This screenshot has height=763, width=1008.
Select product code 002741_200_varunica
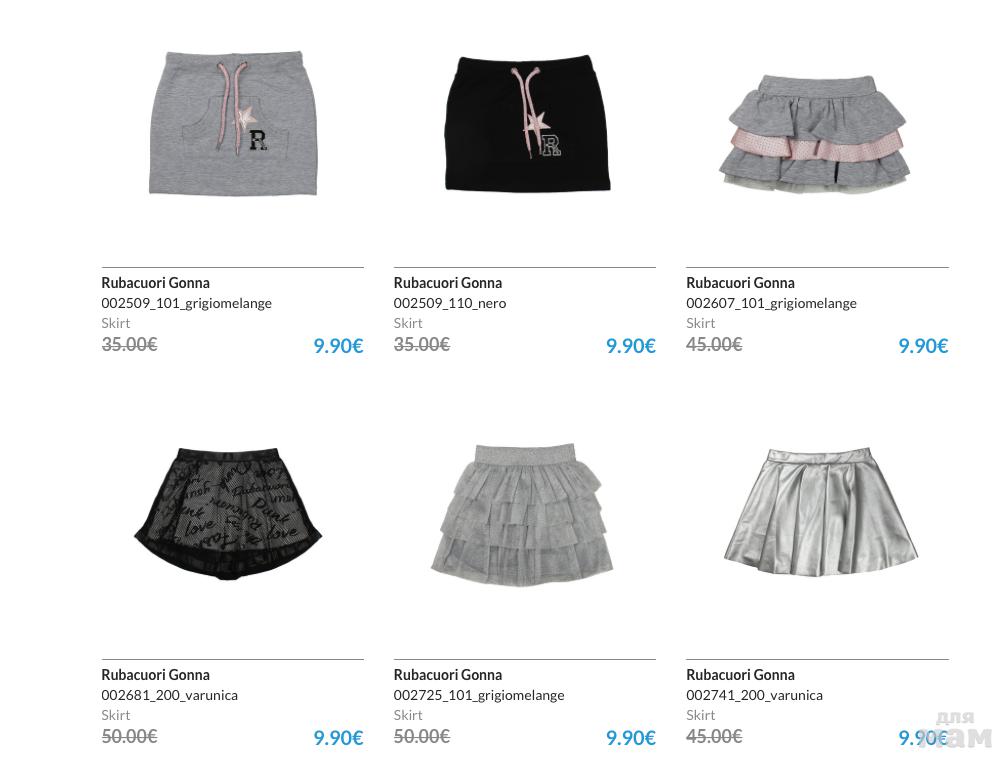click(x=755, y=695)
